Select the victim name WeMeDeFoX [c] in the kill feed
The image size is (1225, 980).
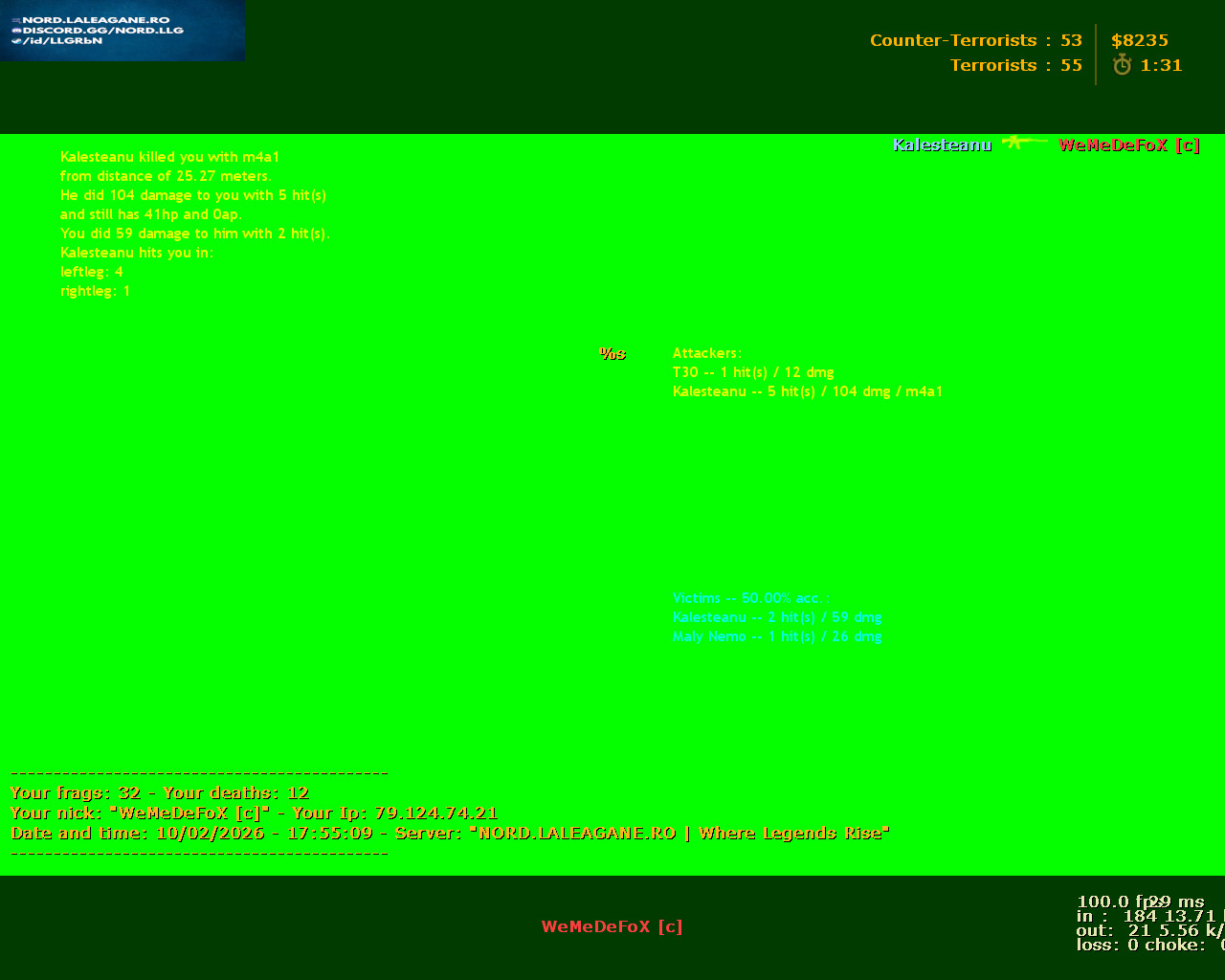[1129, 145]
